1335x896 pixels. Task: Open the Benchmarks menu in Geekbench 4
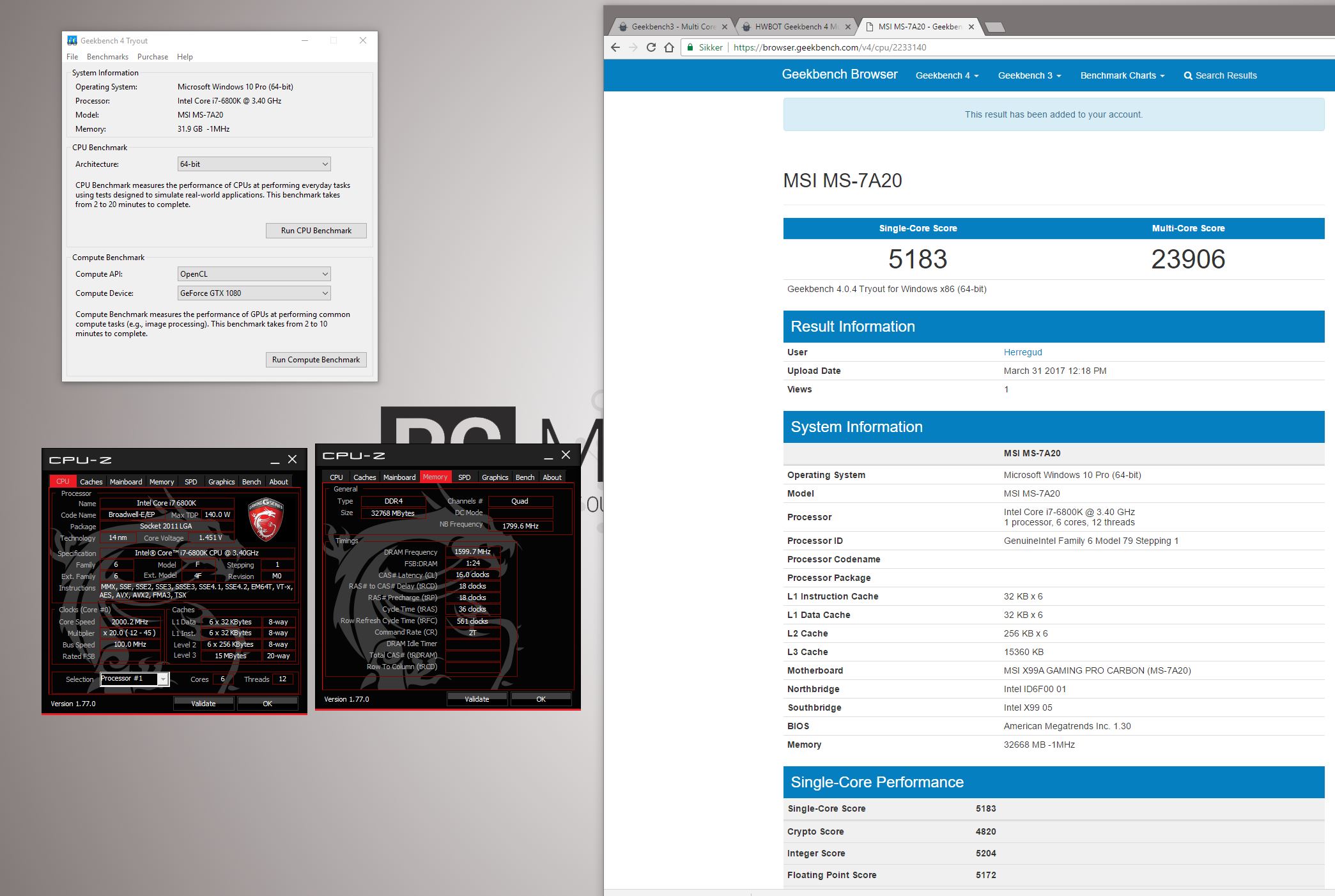(x=107, y=57)
